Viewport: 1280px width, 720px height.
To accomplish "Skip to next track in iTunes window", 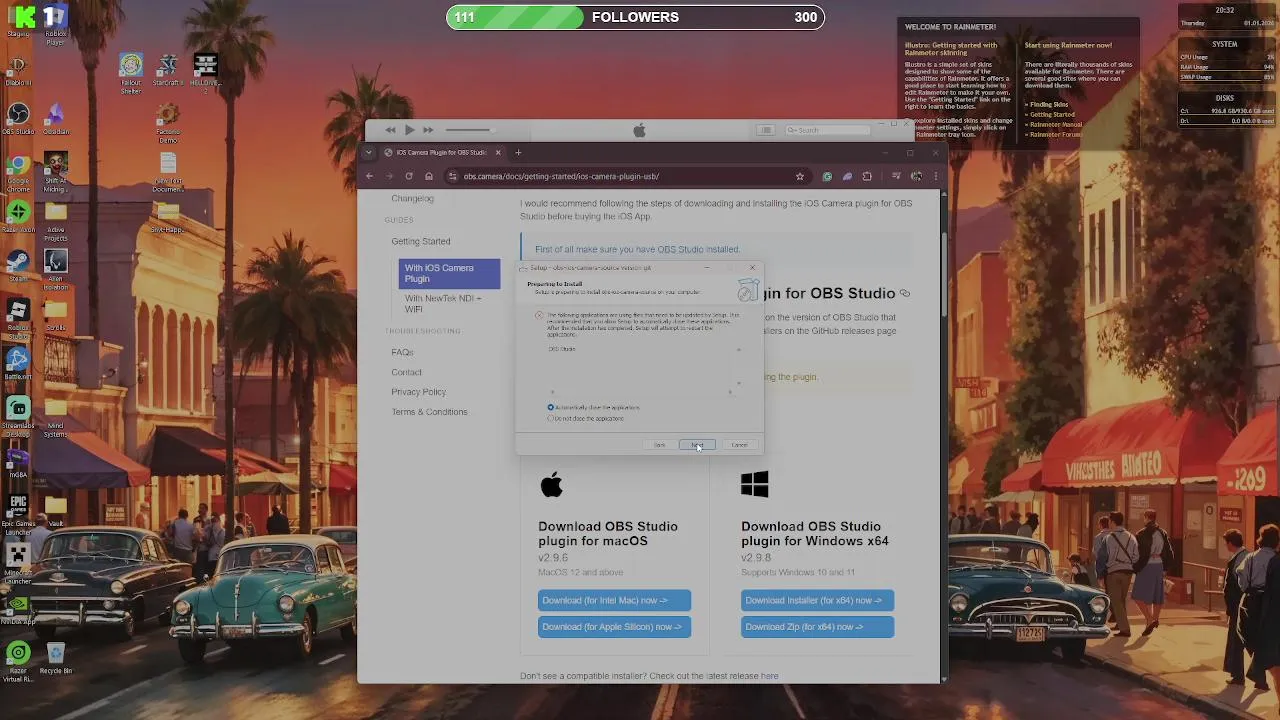I will [x=428, y=130].
